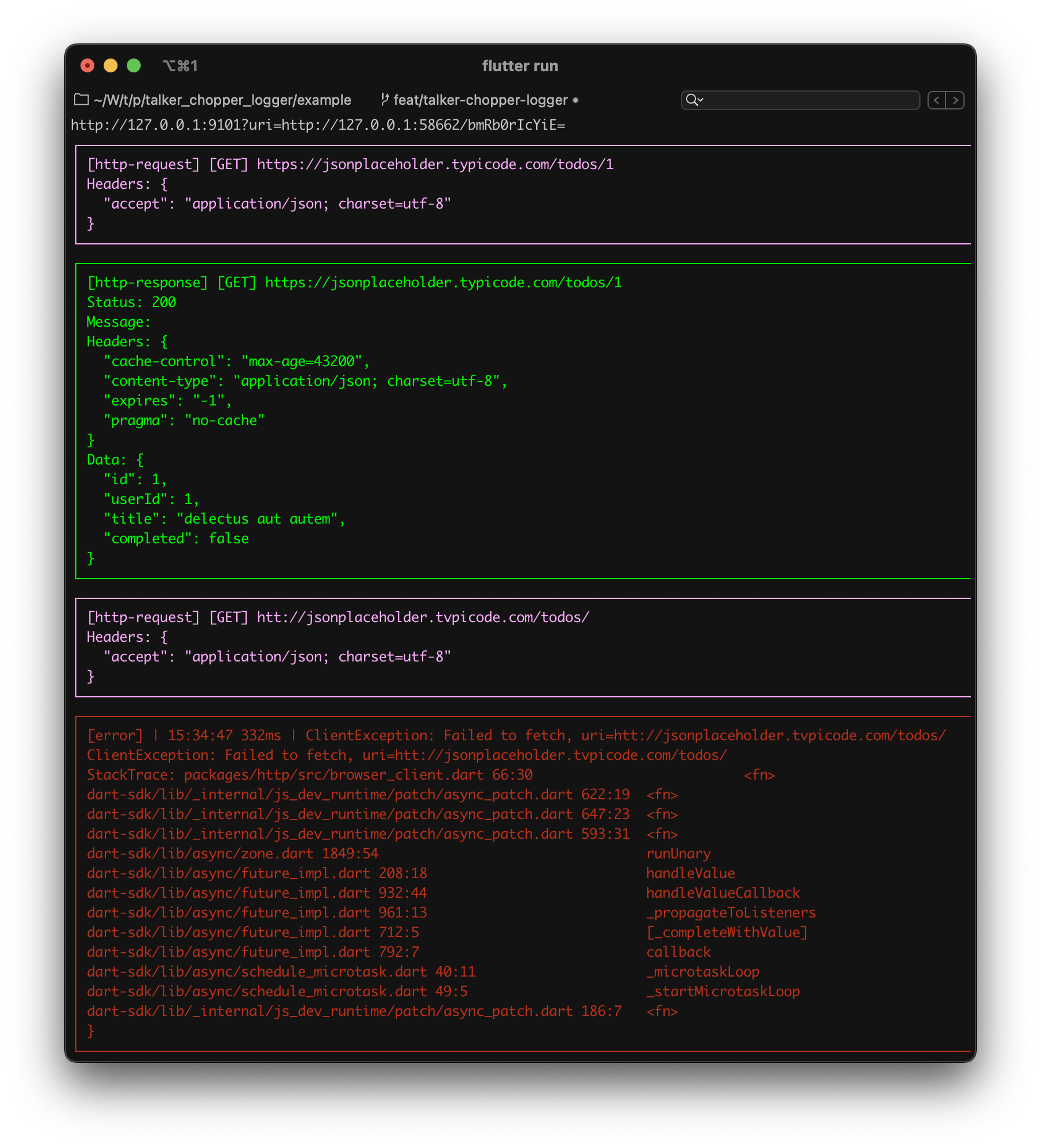Image resolution: width=1041 pixels, height=1148 pixels.
Task: Click 'StackTrace: packages/http/src/browser_client.dart 66:30'
Action: coord(310,775)
